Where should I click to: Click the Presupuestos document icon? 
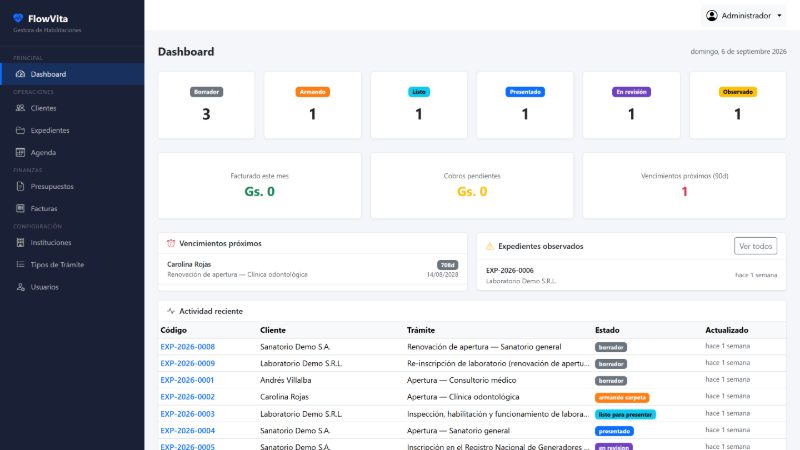coord(20,186)
